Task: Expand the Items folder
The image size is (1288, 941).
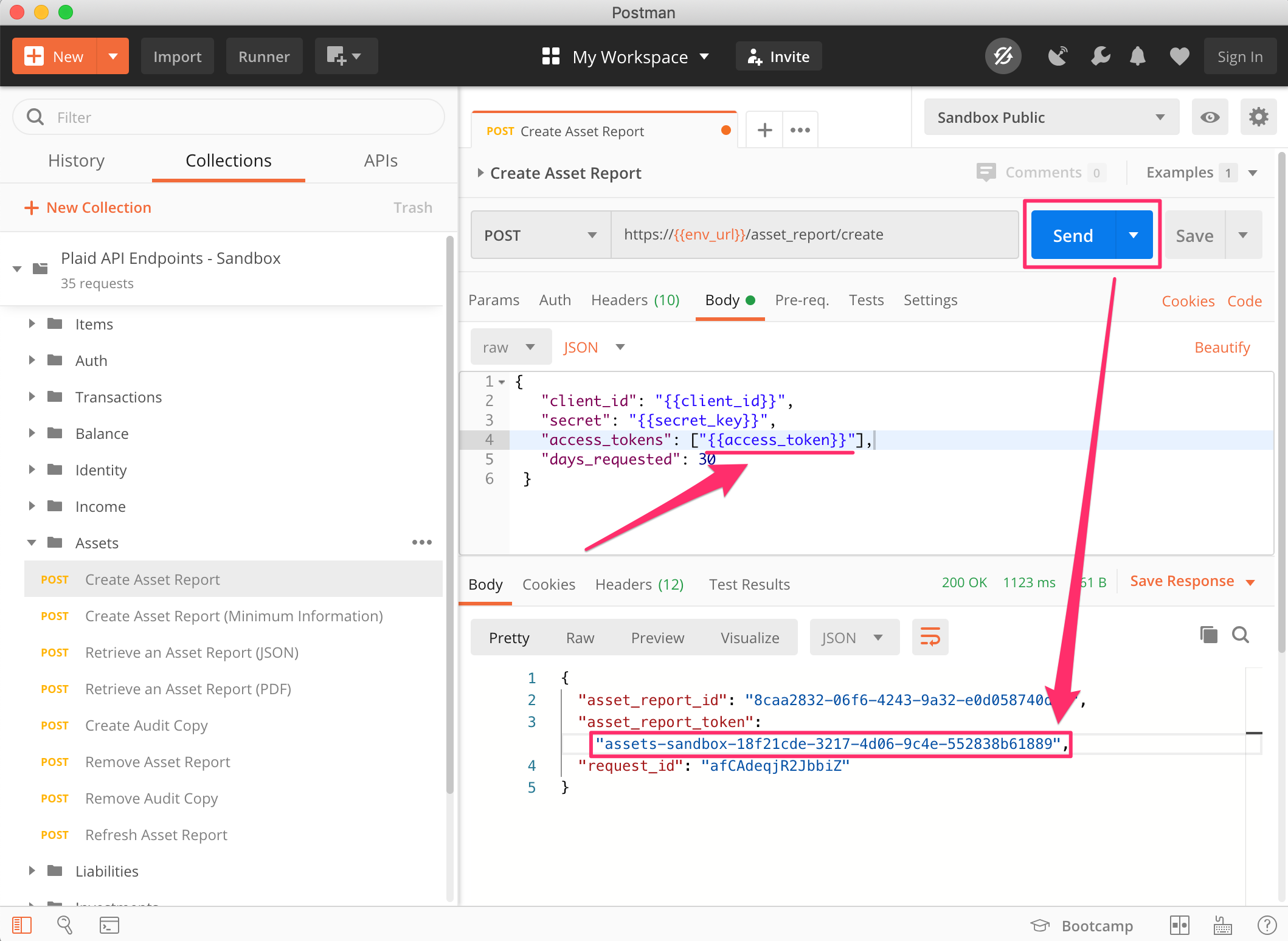Action: coord(32,323)
